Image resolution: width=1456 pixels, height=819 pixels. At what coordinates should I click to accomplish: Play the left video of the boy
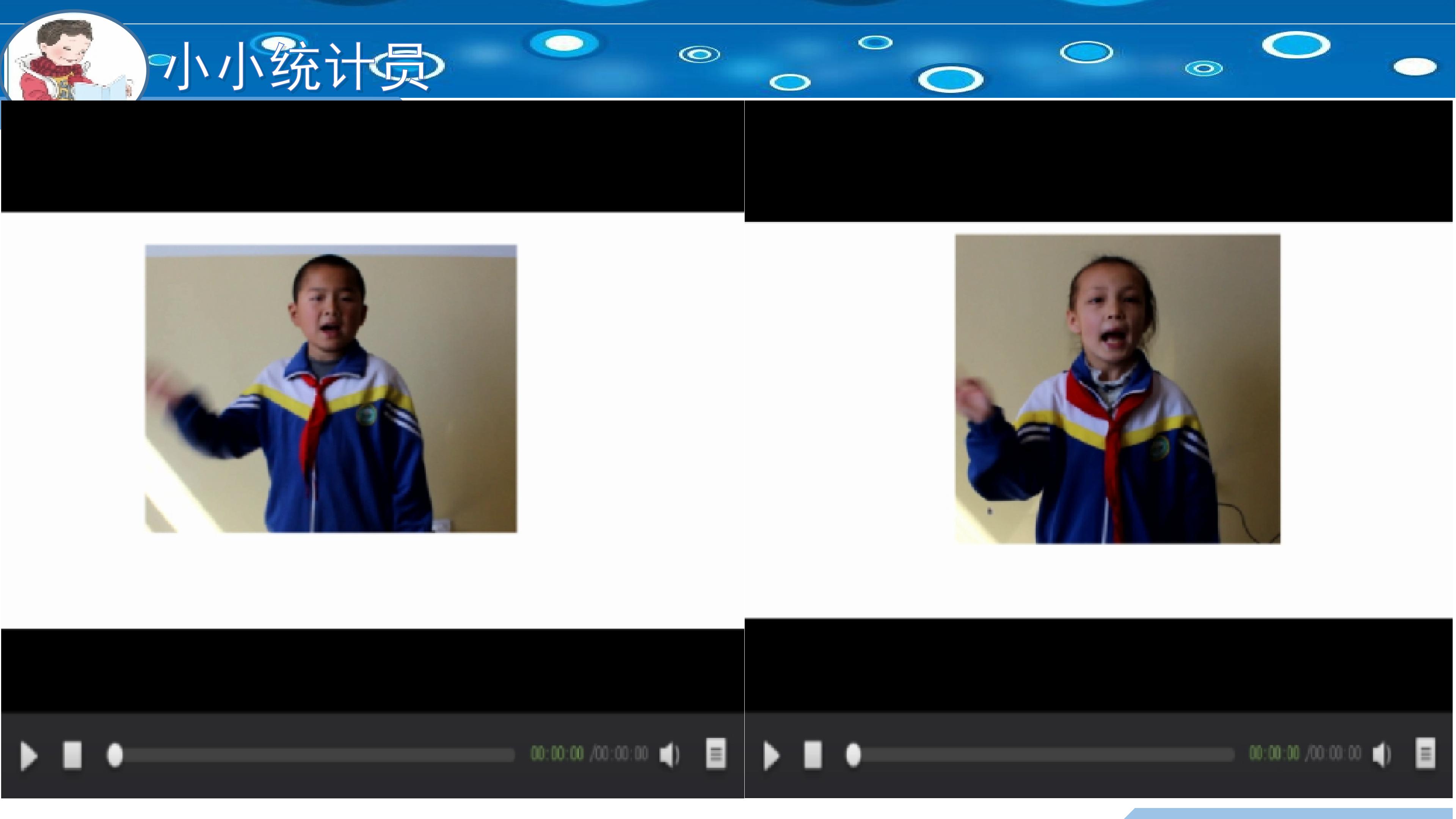28,756
